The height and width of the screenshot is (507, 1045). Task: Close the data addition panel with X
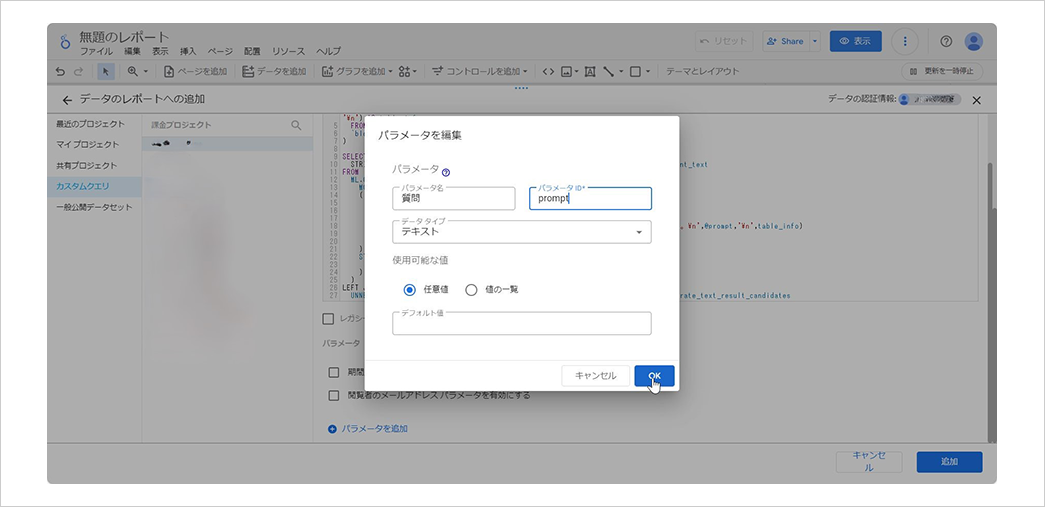(976, 100)
